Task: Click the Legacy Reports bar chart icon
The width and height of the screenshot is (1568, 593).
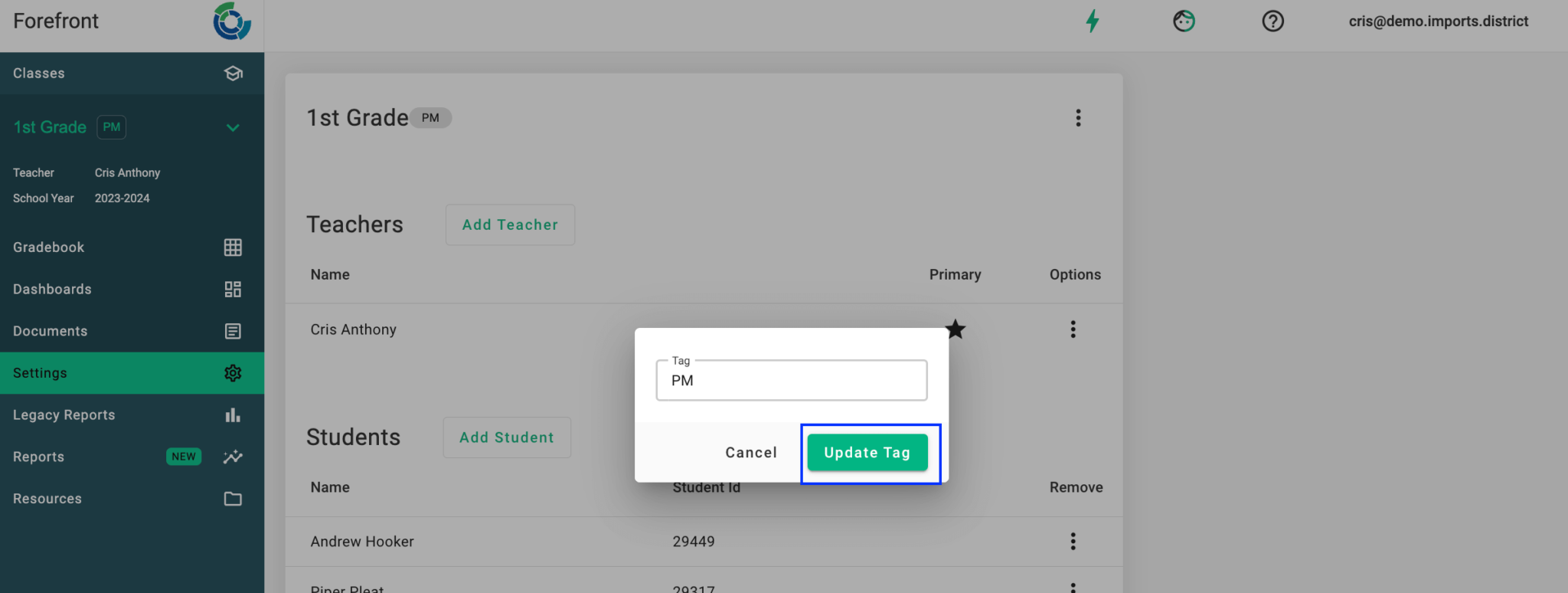Action: click(x=233, y=414)
